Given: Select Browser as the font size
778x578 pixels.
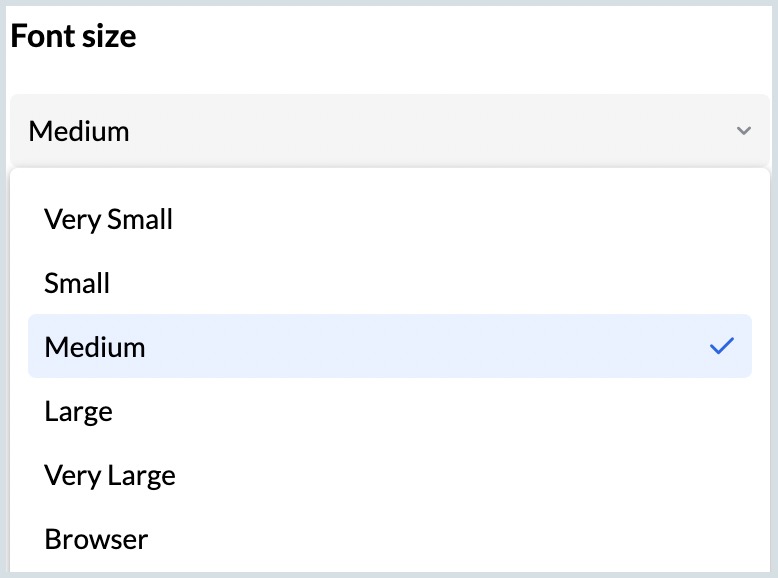Looking at the screenshot, I should [x=96, y=539].
